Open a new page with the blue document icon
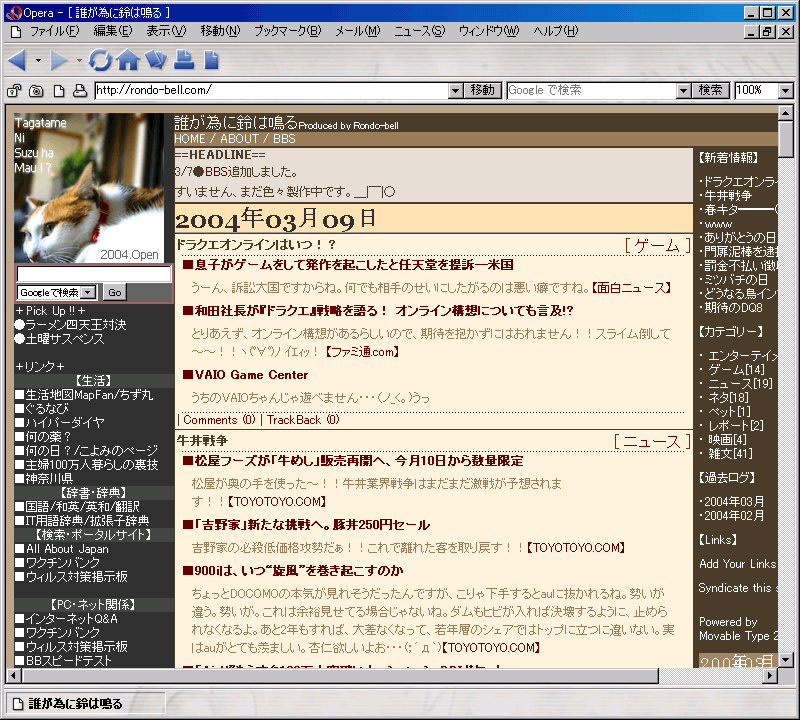This screenshot has height=720, width=800. point(211,60)
